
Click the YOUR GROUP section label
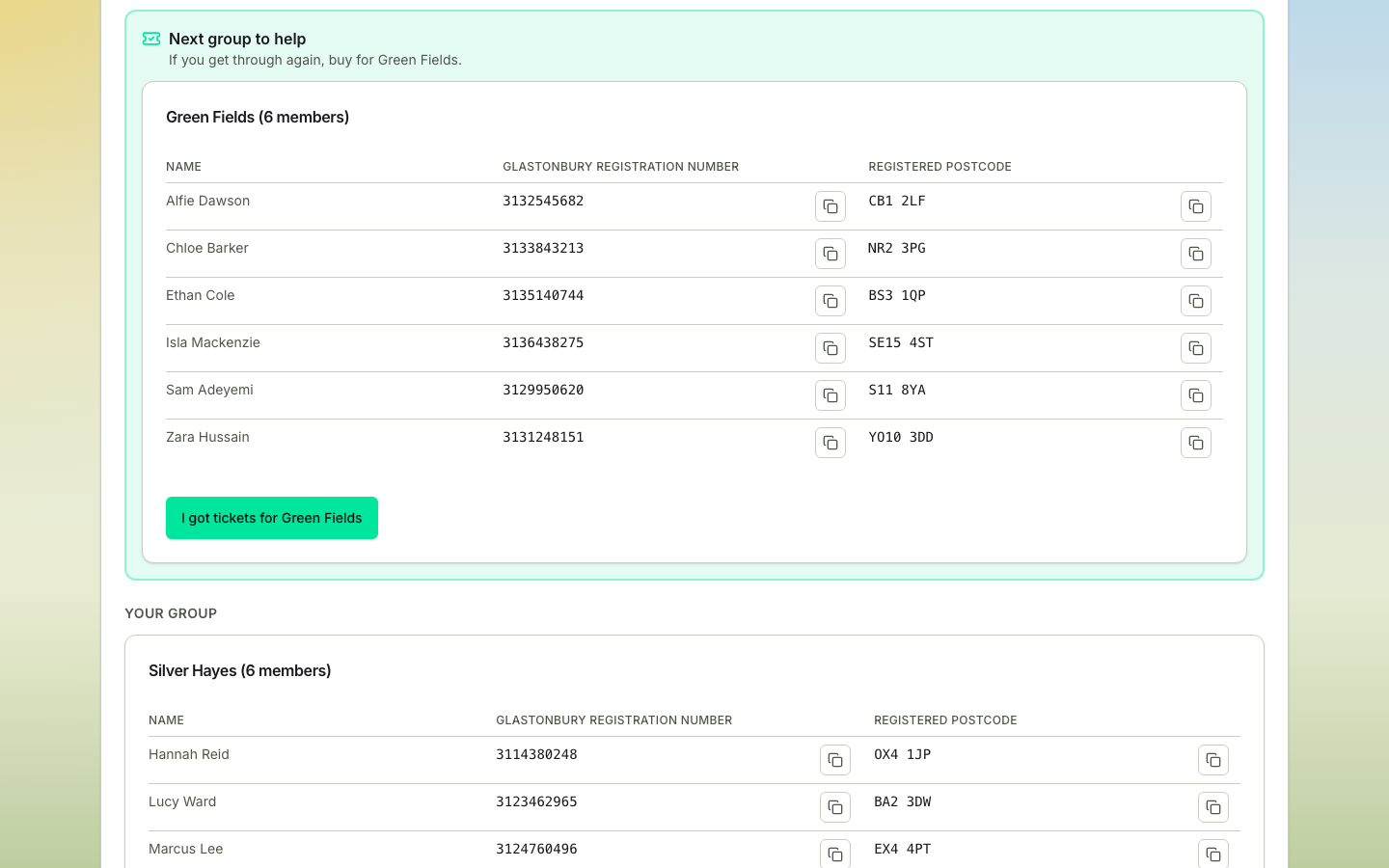tap(171, 613)
